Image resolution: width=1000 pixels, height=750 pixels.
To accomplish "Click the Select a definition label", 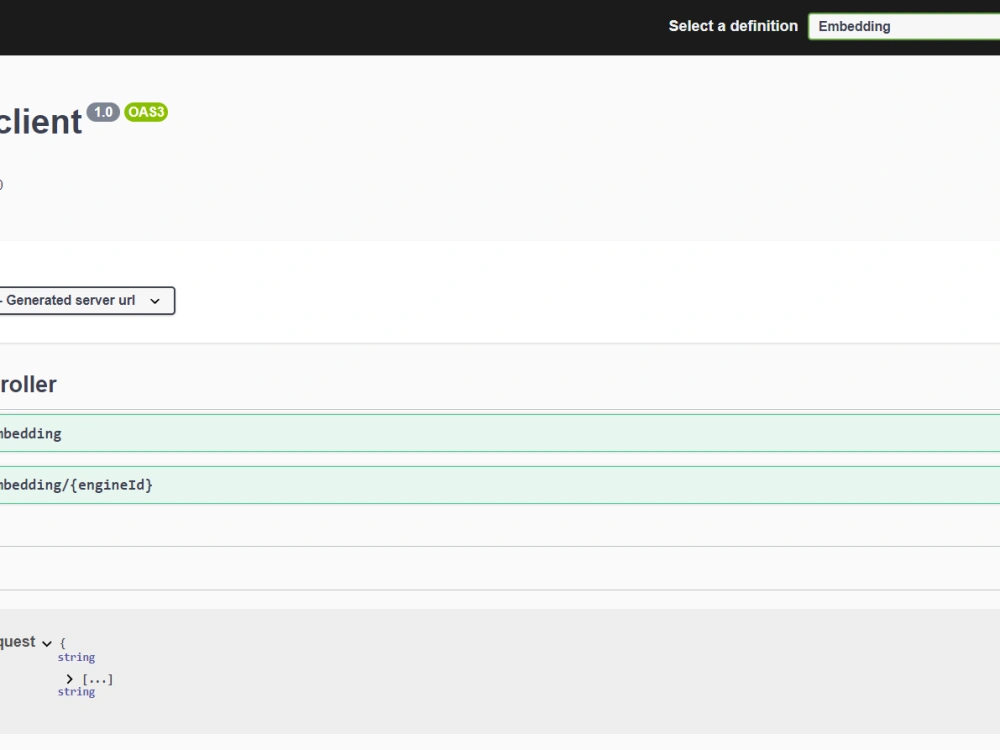I will 733,26.
